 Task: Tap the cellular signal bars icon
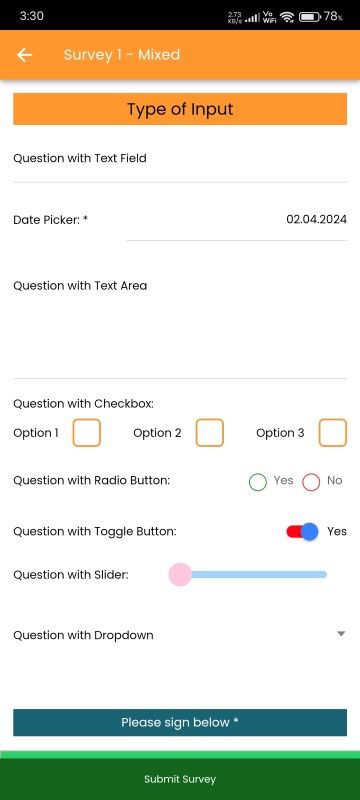253,17
